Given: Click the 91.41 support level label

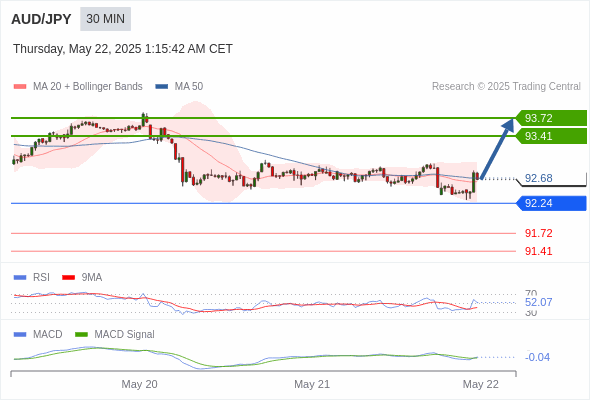Looking at the screenshot, I should pyautogui.click(x=538, y=251).
